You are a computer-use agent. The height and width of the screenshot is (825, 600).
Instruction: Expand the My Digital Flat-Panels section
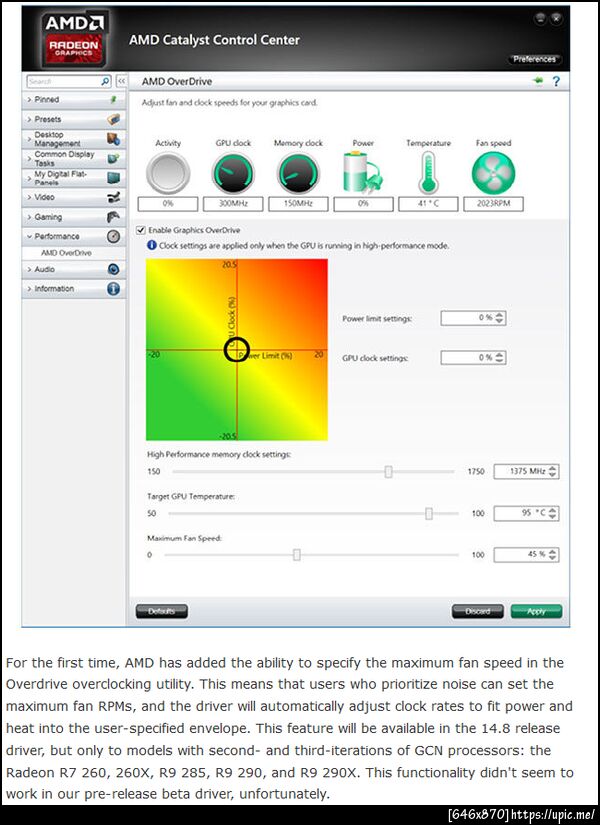[74, 178]
